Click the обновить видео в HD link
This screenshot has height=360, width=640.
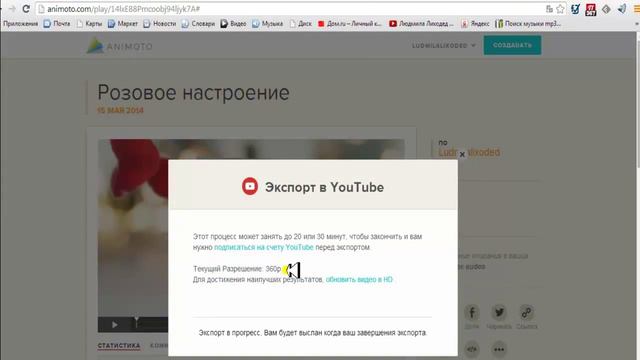[x=359, y=280]
